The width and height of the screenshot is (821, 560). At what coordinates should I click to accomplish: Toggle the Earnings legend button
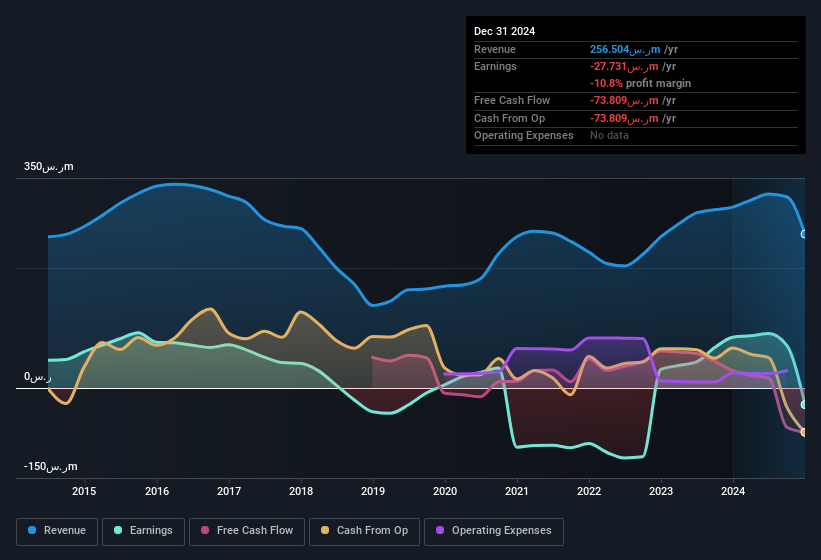(x=143, y=531)
